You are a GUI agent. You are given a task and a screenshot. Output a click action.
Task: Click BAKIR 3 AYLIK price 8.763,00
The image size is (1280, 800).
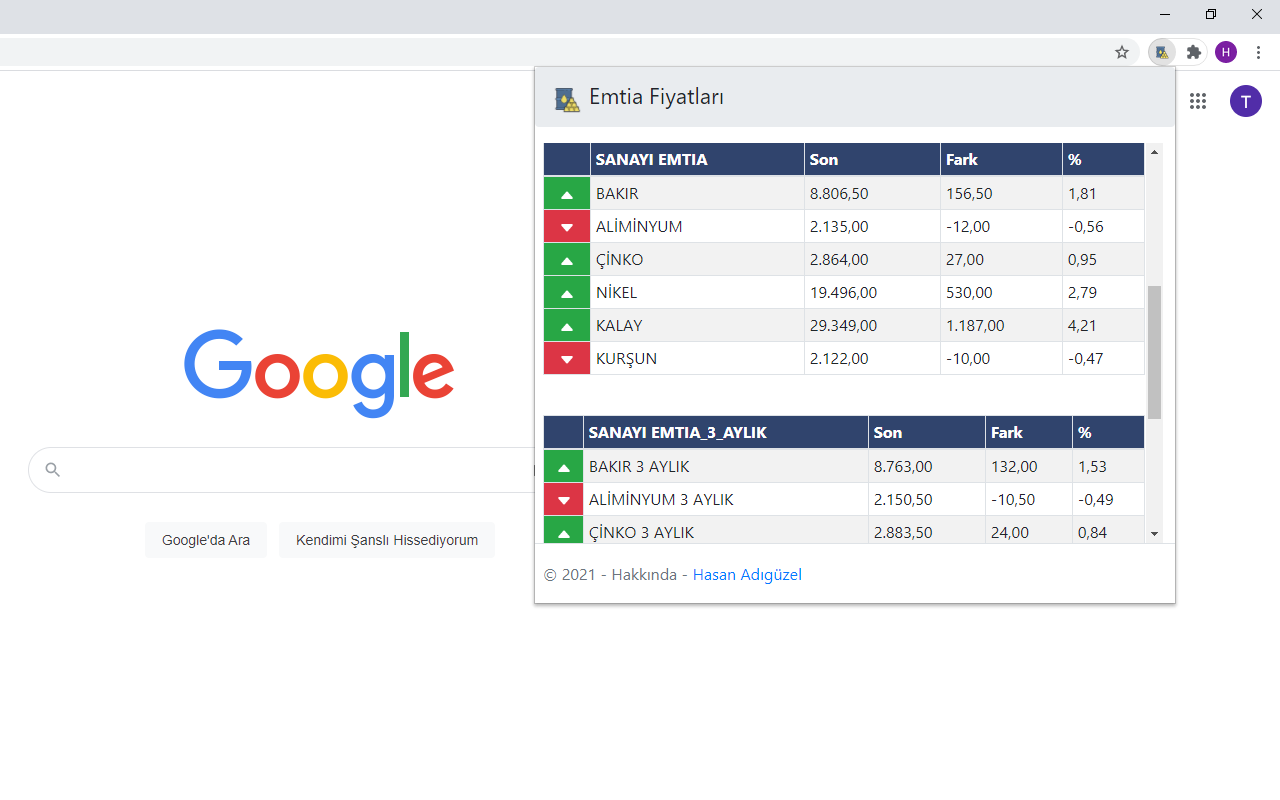(903, 466)
